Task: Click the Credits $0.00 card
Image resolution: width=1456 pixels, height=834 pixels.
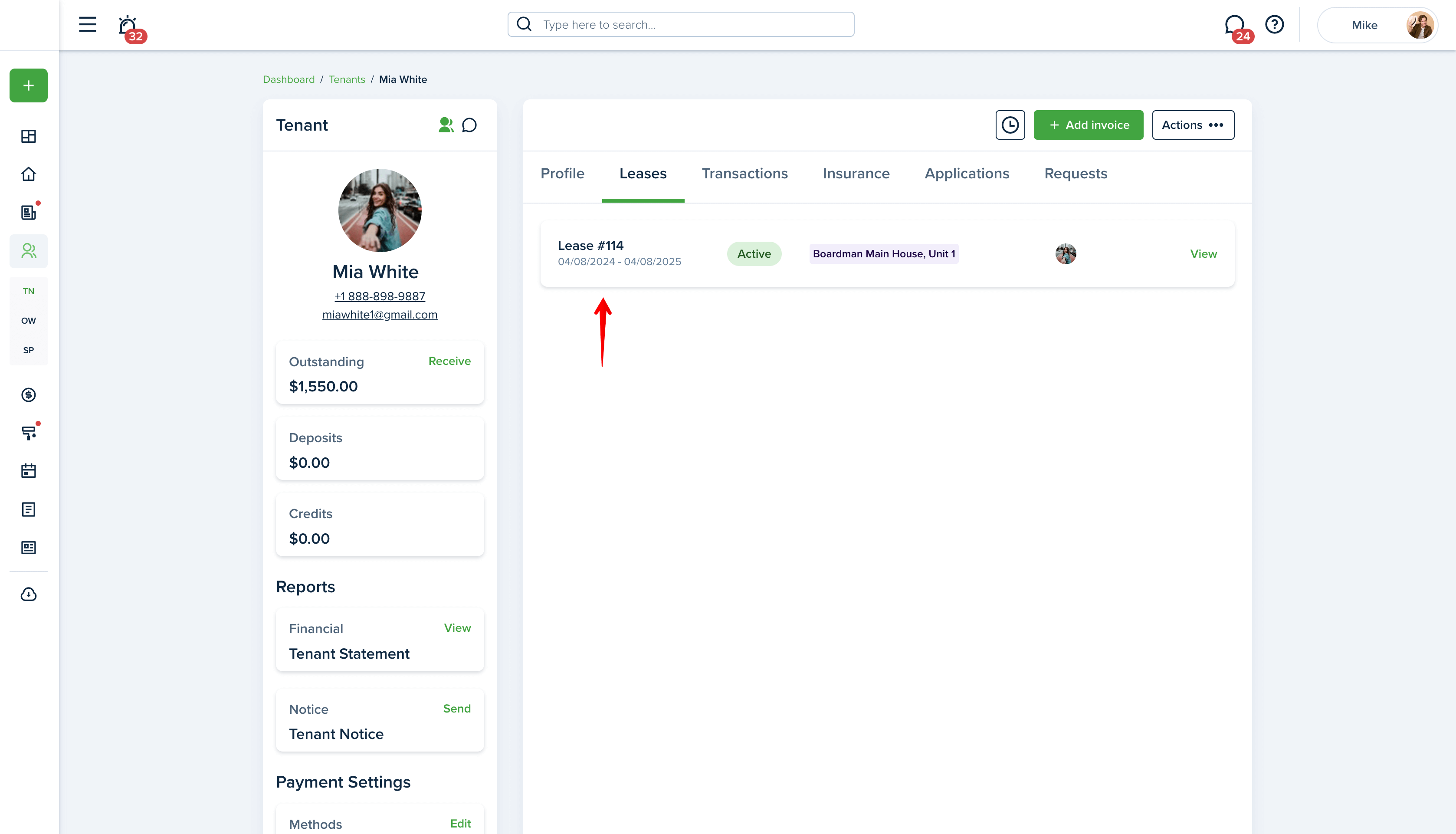Action: pyautogui.click(x=380, y=525)
